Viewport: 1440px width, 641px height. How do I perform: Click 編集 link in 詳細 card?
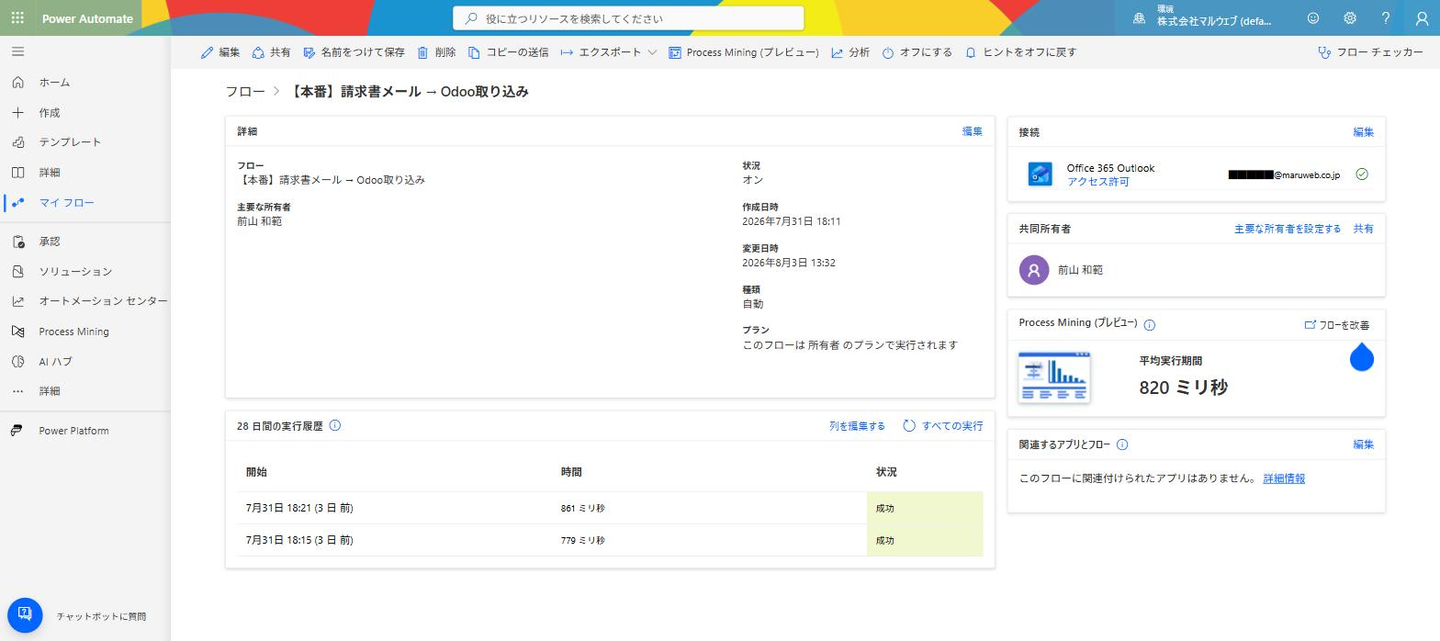click(972, 131)
